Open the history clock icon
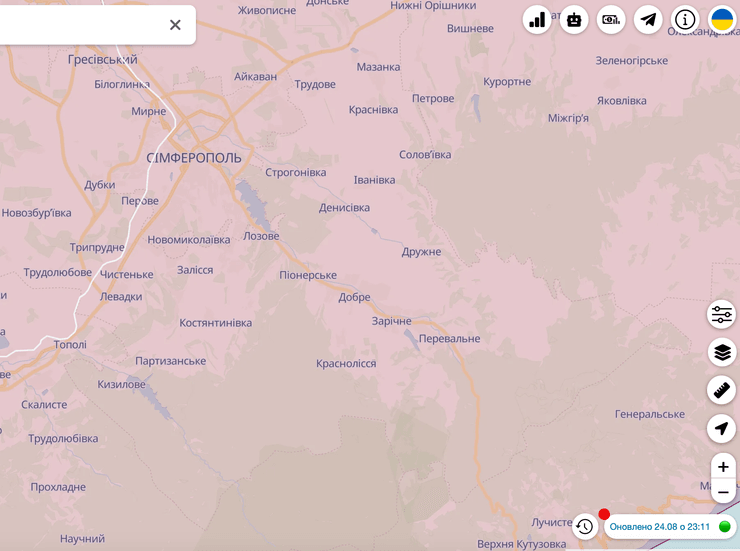This screenshot has width=740, height=551. pyautogui.click(x=585, y=526)
